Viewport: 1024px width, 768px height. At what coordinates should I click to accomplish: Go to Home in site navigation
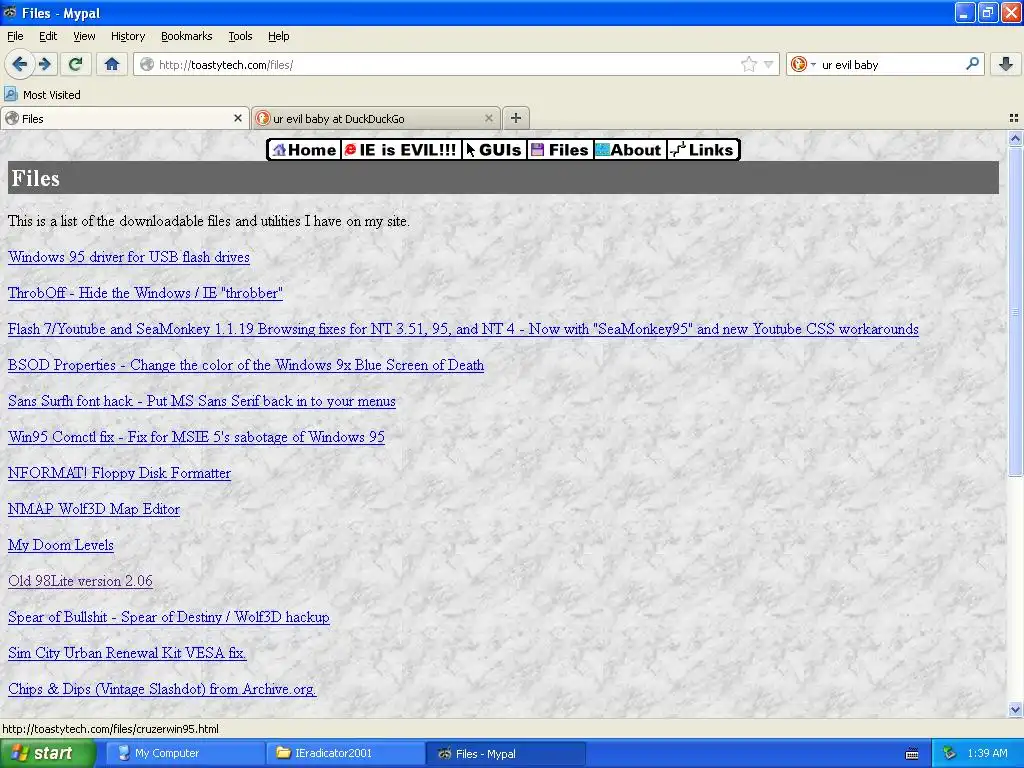304,150
